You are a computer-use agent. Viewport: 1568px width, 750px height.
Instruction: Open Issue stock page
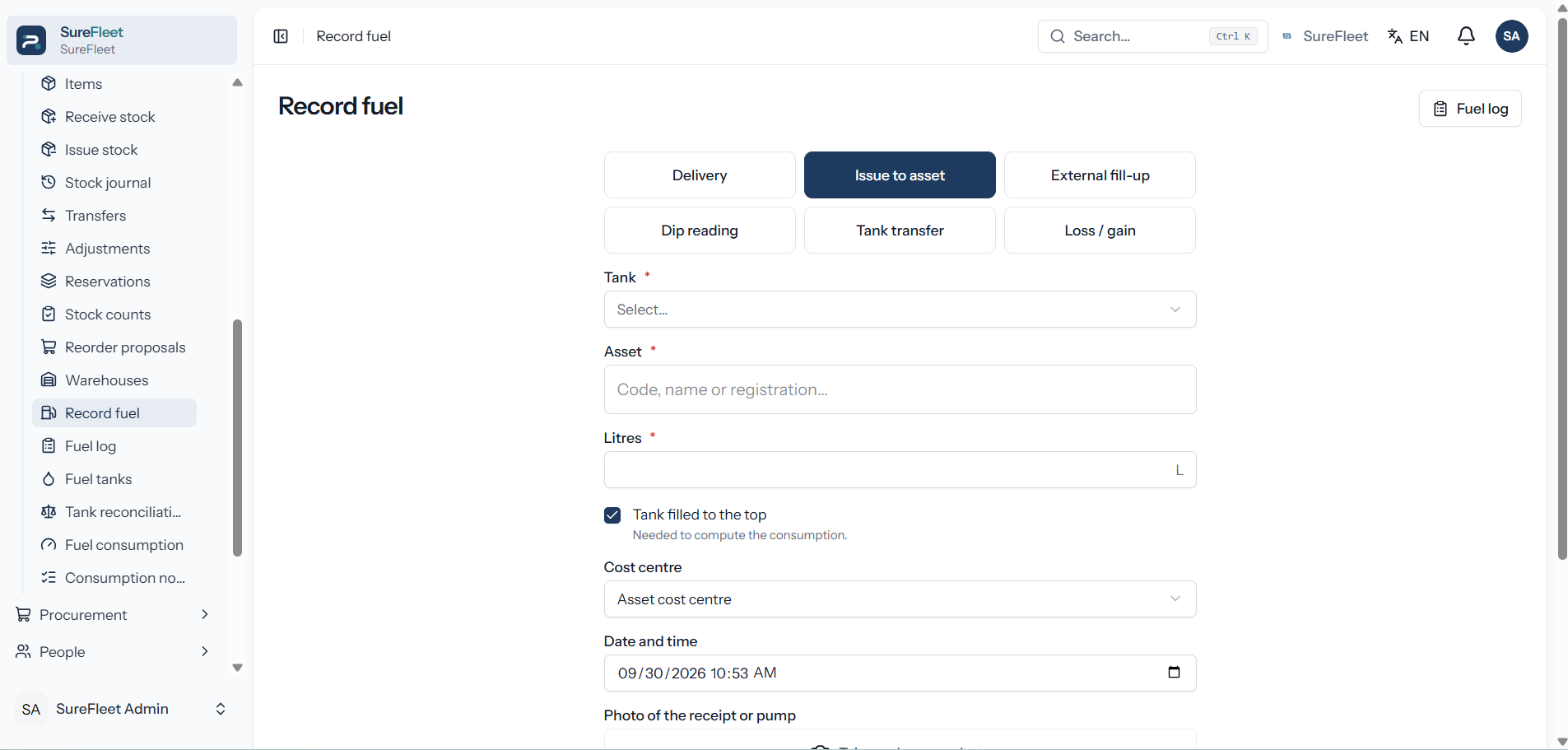[x=114, y=150]
